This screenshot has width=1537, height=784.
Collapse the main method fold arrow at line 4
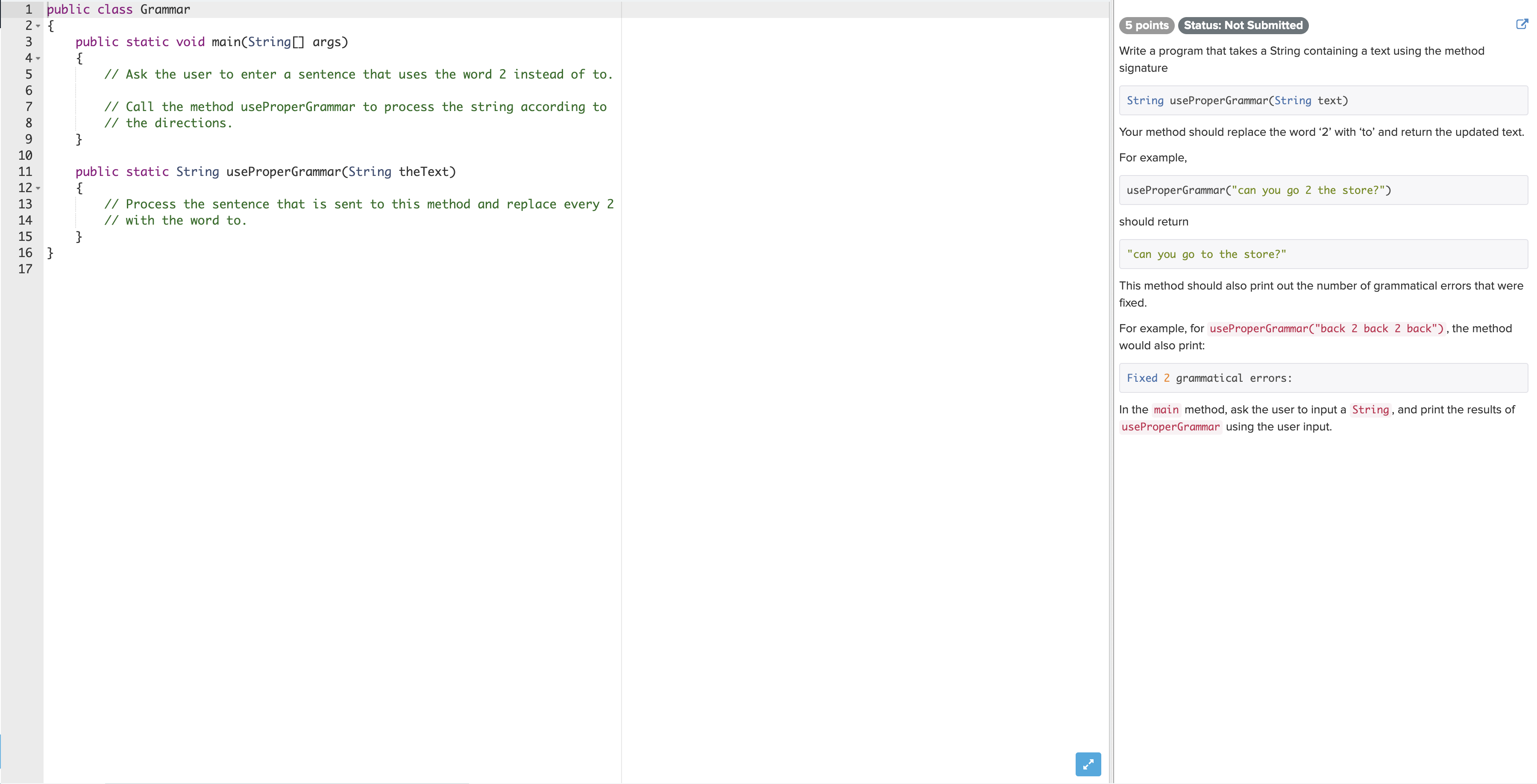click(38, 59)
